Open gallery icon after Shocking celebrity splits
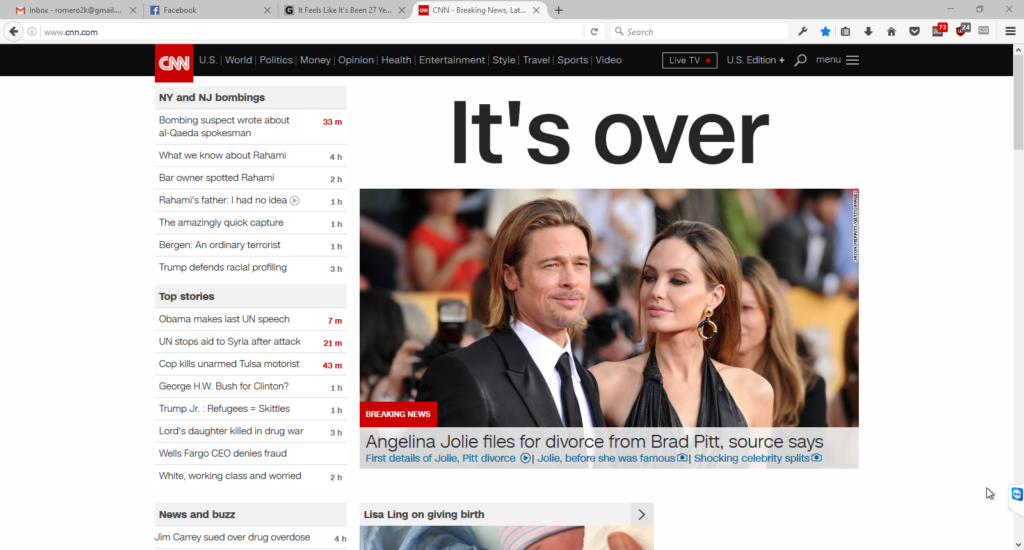Viewport: 1024px width, 550px height. [816, 458]
